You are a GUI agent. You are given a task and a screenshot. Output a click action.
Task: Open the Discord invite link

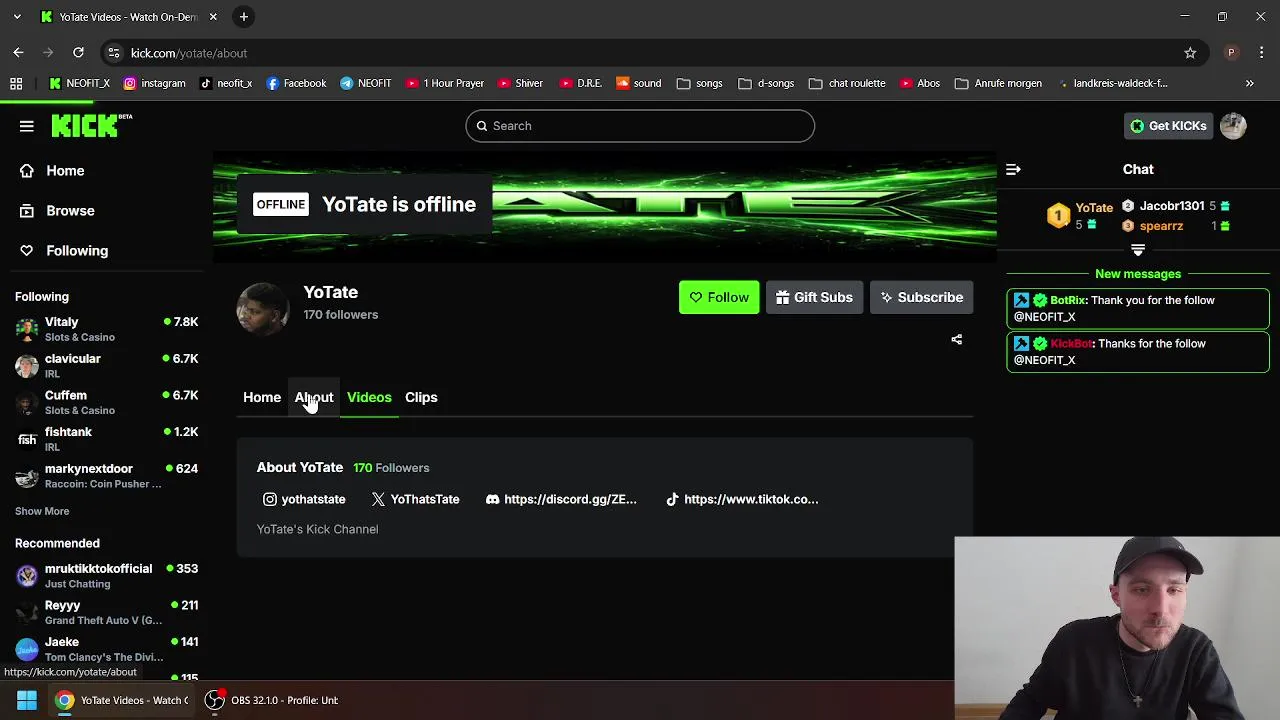pos(561,499)
